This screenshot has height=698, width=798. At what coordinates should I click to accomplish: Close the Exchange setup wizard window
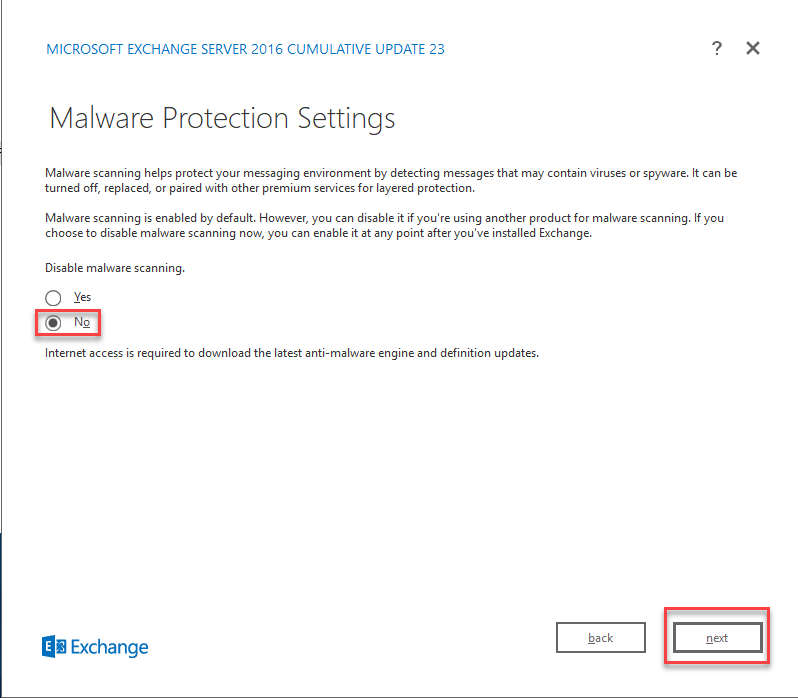(x=753, y=49)
